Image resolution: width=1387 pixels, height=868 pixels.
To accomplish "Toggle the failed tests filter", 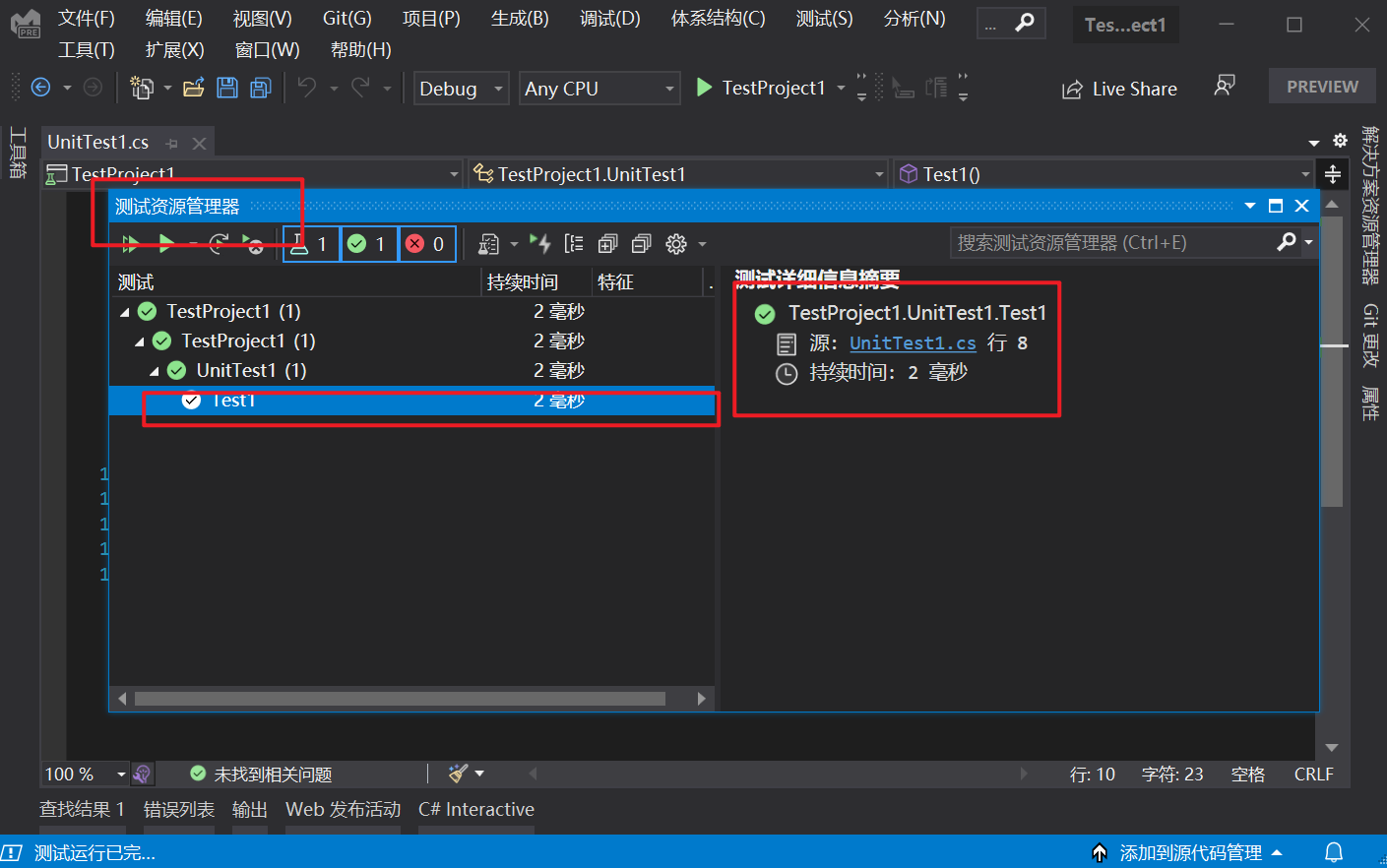I will [x=426, y=243].
